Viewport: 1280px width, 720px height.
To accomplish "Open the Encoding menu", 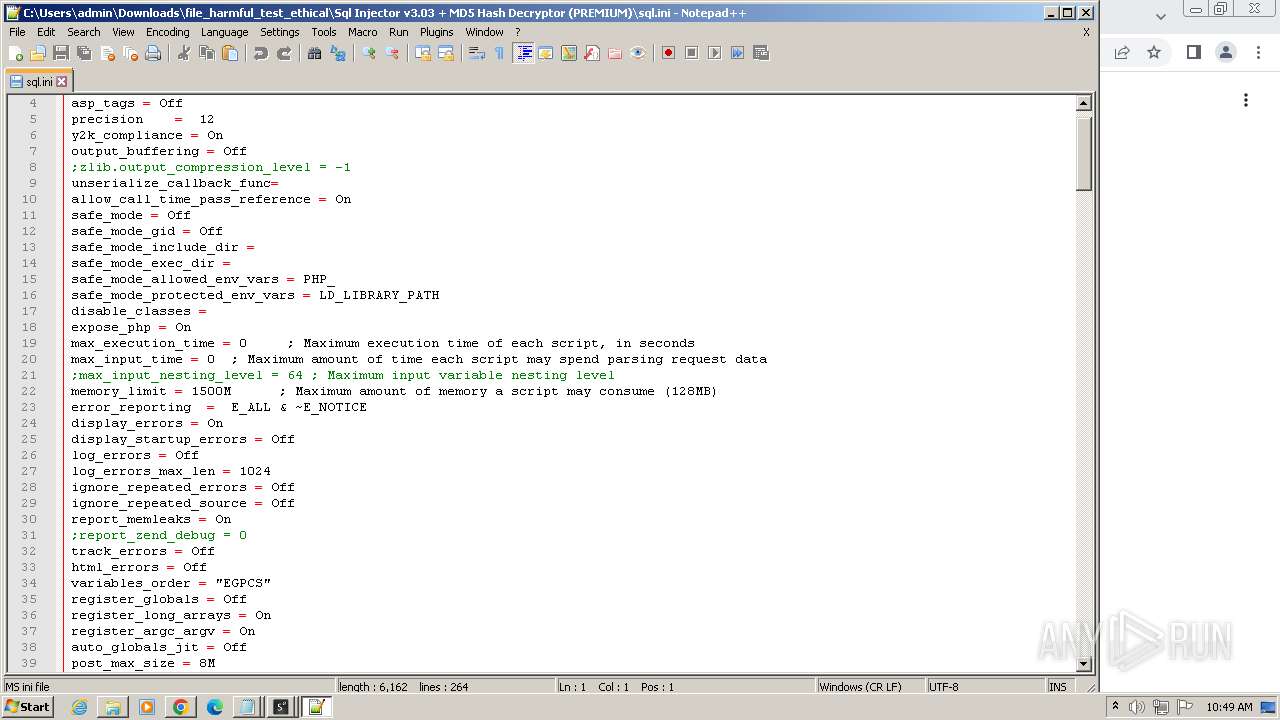I will (167, 32).
